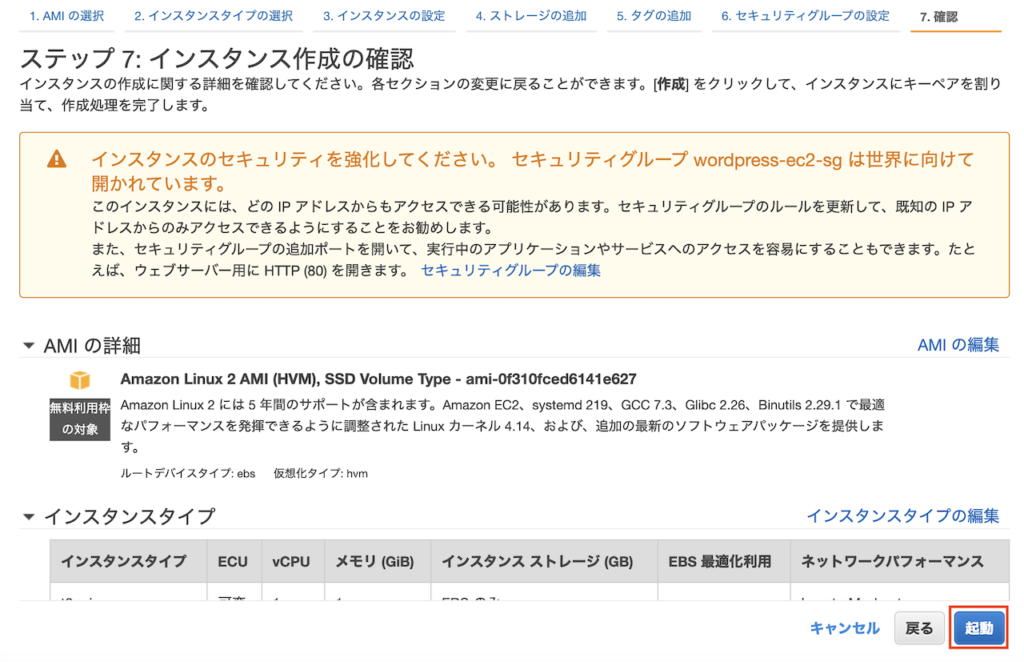Jump to 5. タグの追加 tab

pyautogui.click(x=653, y=17)
